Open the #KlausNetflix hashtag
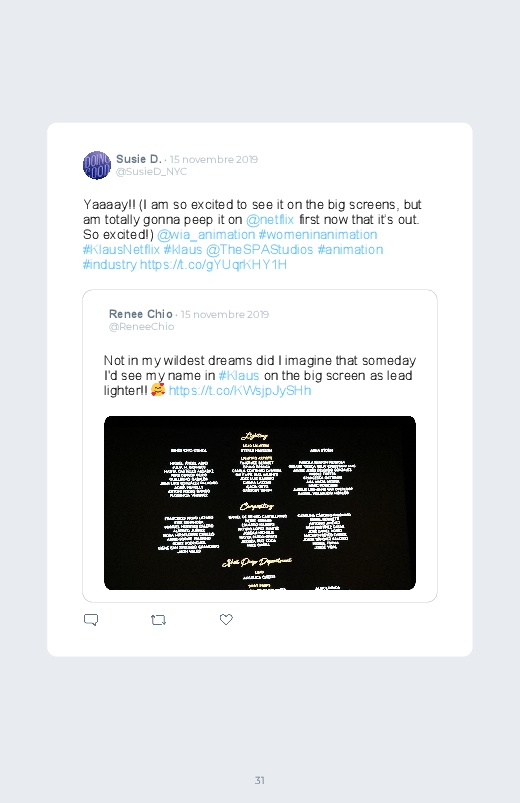520x803 pixels. click(121, 249)
